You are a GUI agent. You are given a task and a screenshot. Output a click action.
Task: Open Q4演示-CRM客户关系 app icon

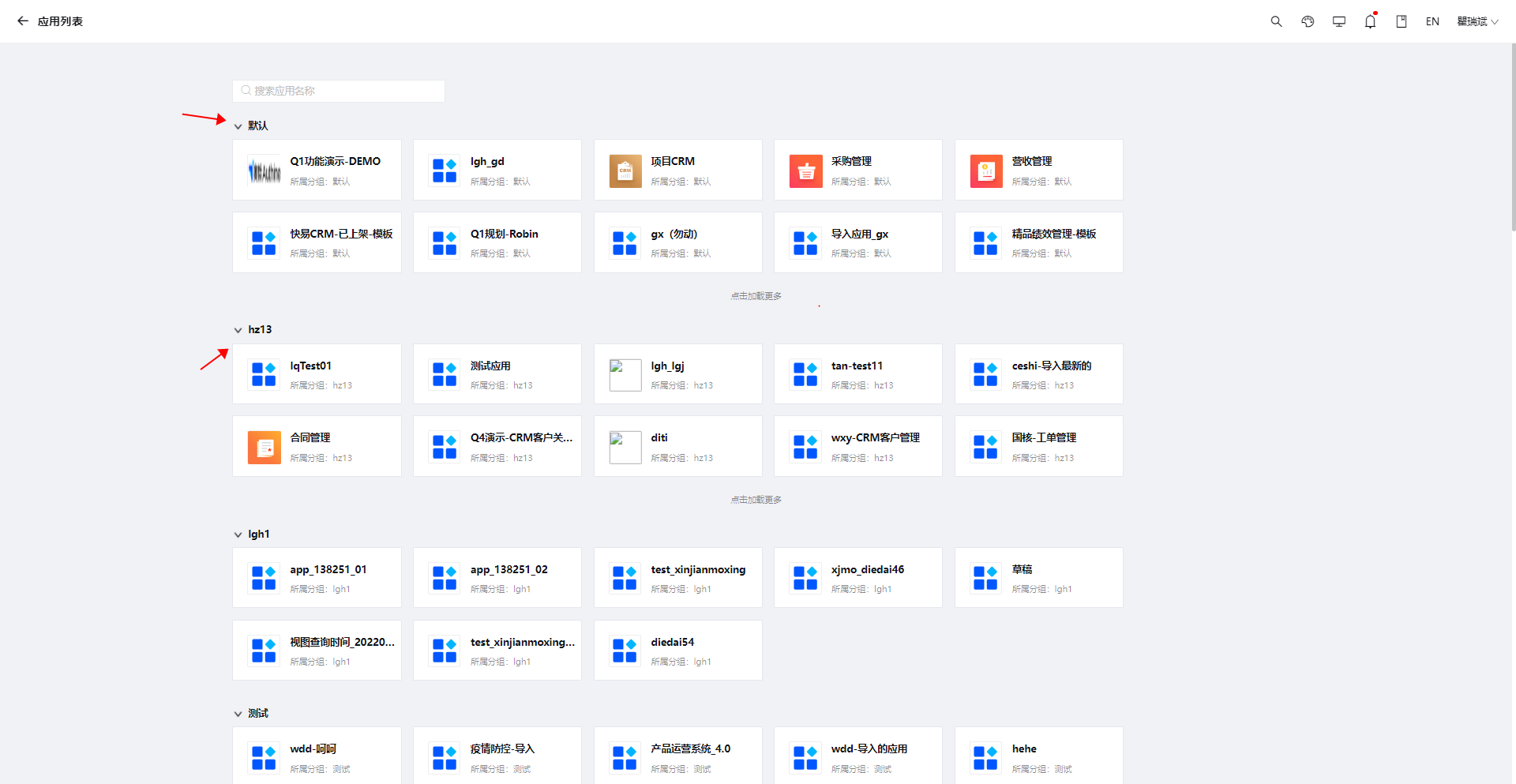coord(445,448)
